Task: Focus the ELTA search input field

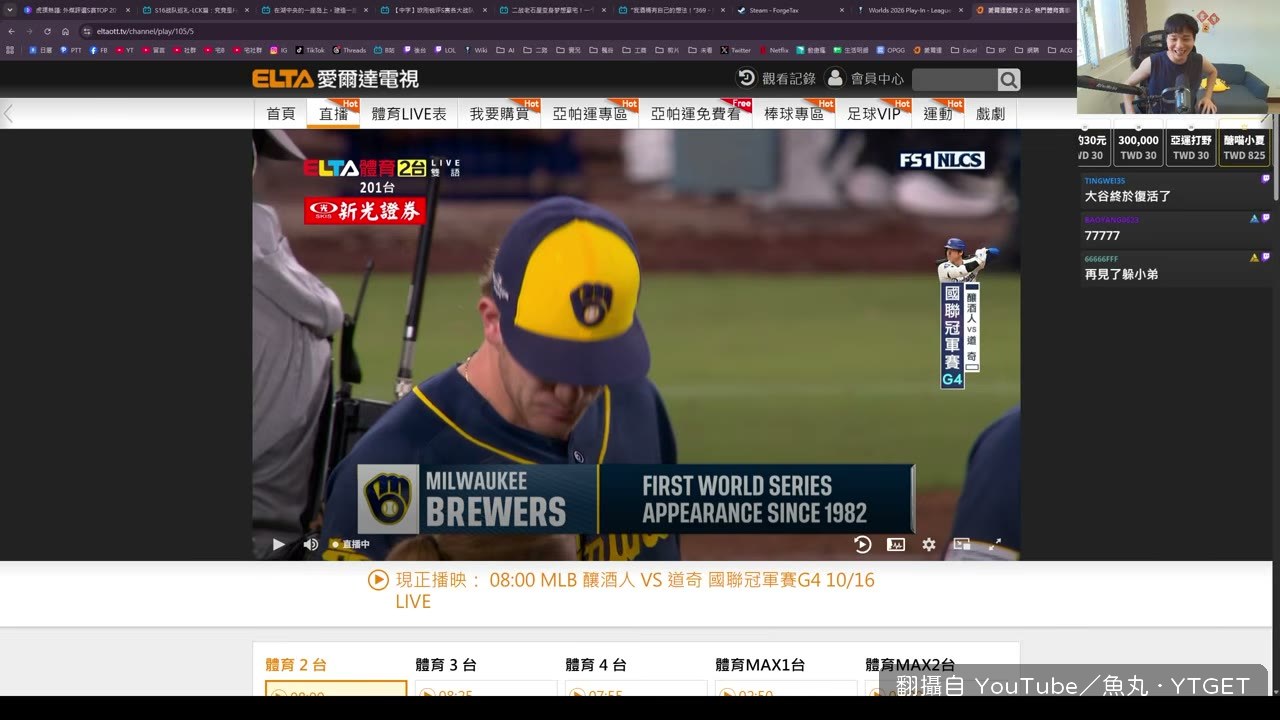Action: click(x=955, y=80)
